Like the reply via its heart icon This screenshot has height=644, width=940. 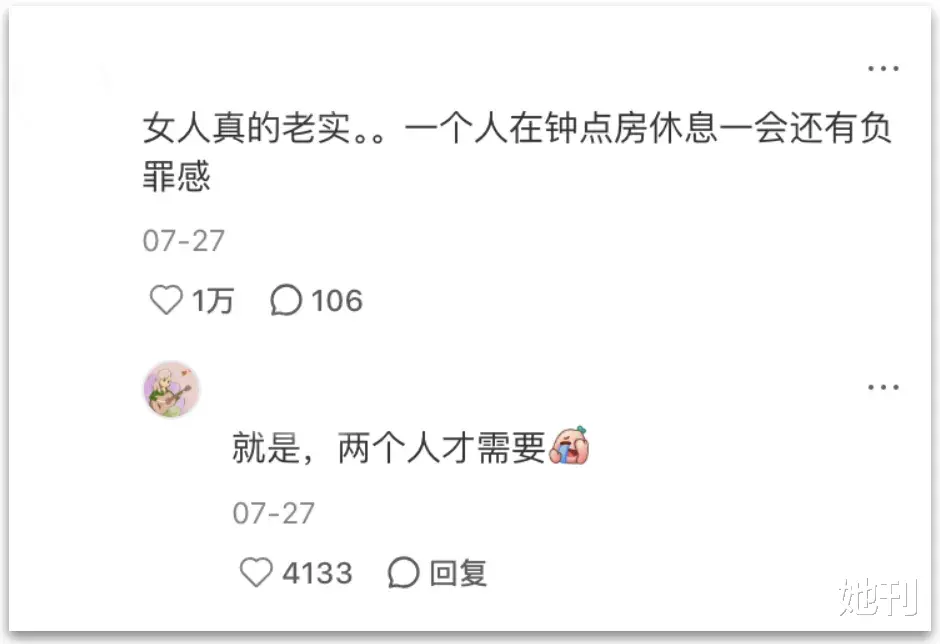(256, 571)
